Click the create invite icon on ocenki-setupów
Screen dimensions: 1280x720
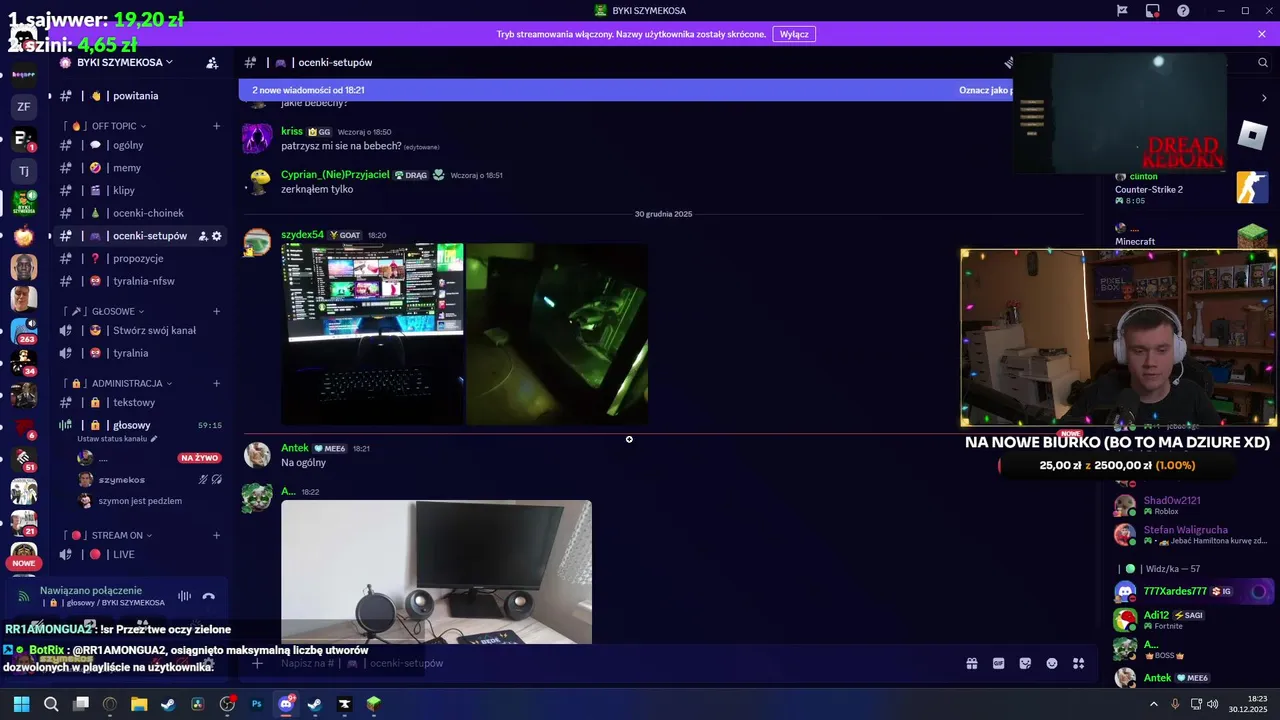pyautogui.click(x=203, y=236)
